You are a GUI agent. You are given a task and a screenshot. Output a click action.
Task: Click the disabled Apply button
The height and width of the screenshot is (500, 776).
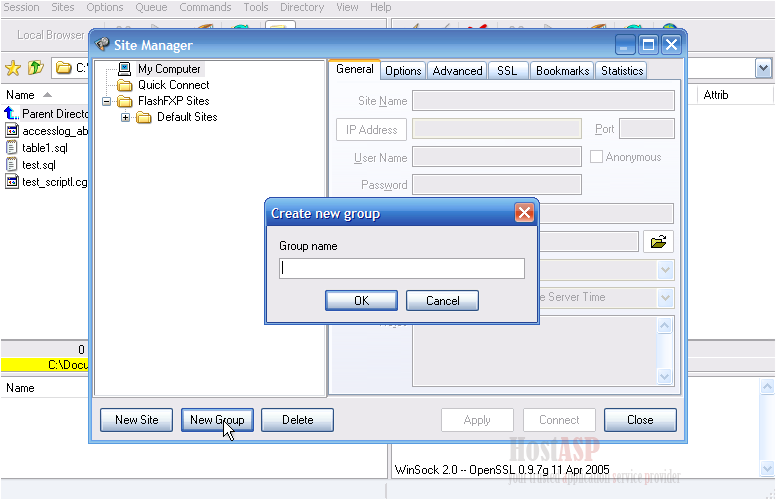coord(477,420)
